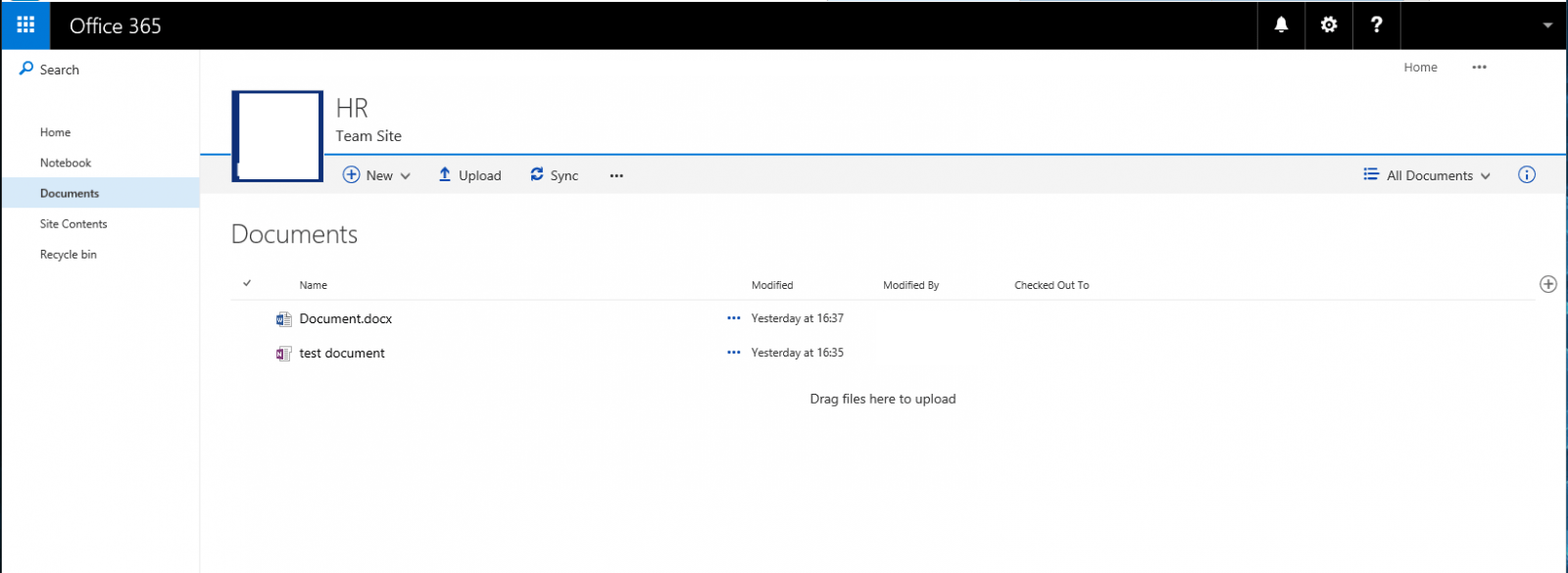1568x573 pixels.
Task: Click the "Yesterday at 16:35" modified date
Action: pyautogui.click(x=798, y=353)
